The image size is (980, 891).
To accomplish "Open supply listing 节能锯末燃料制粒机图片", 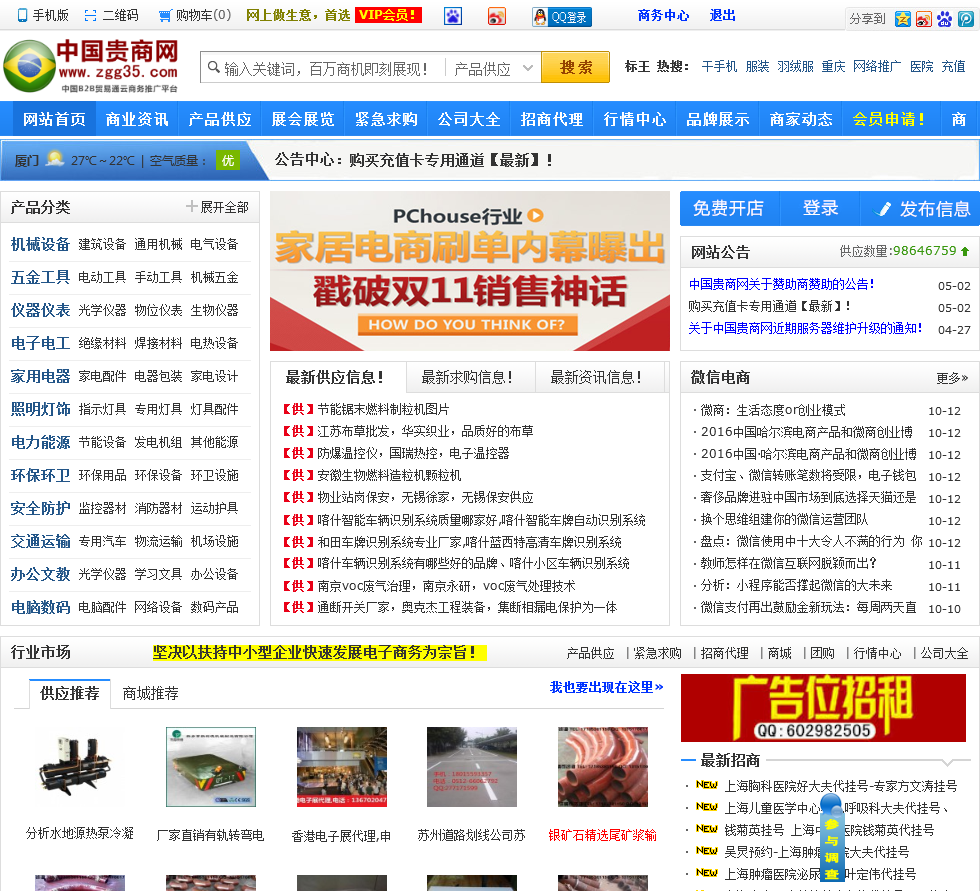I will pos(383,409).
